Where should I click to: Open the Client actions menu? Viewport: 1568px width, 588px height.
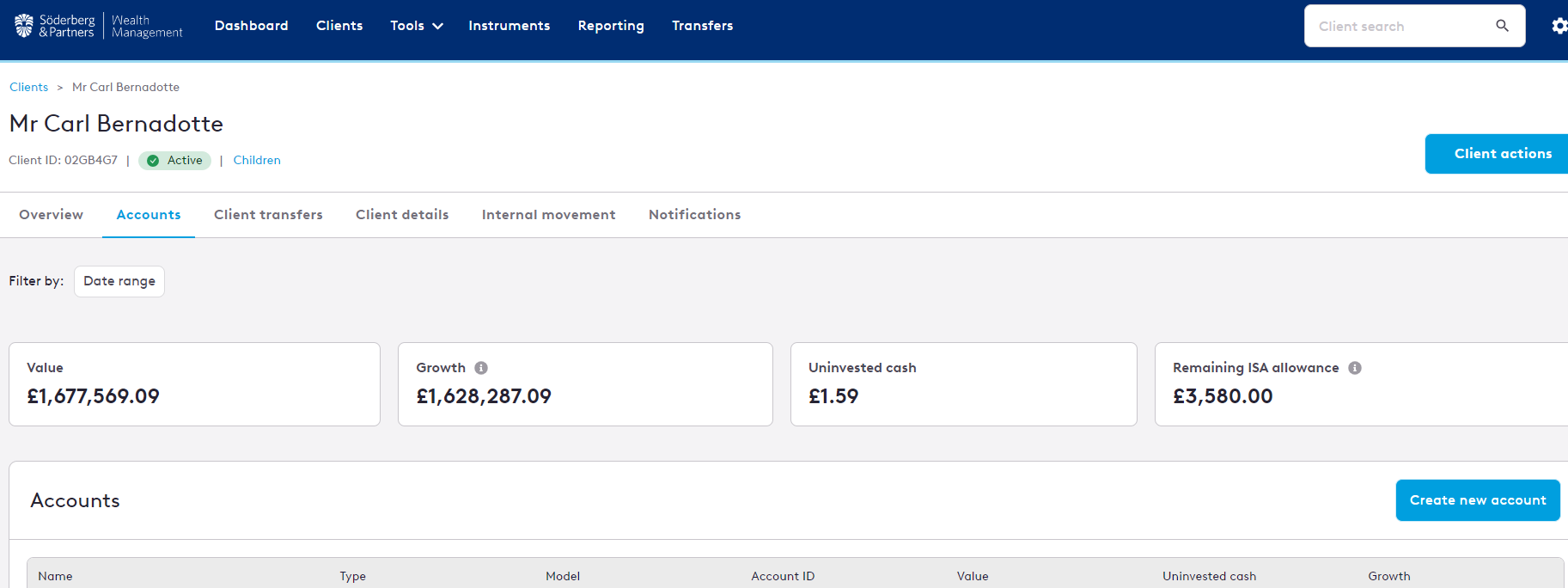(x=1497, y=154)
